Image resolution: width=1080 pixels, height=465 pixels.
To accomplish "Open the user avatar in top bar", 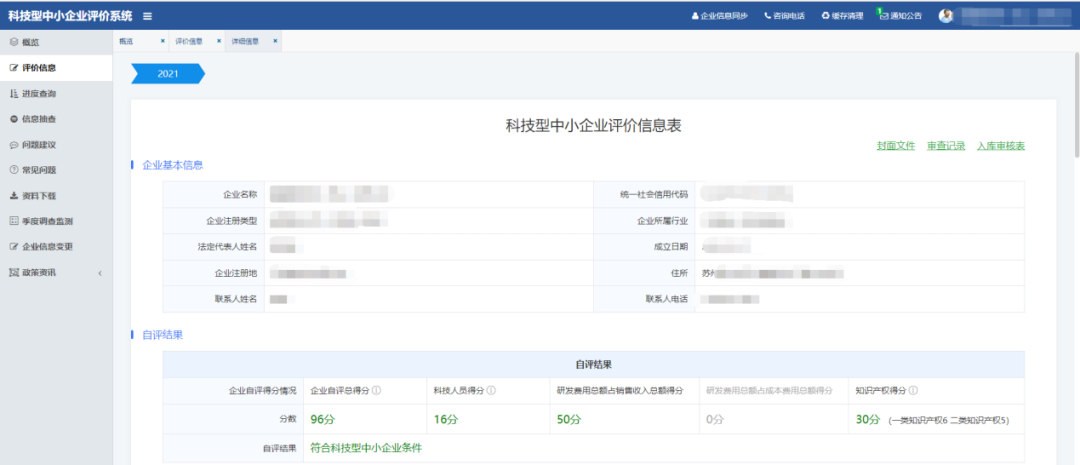I will click(x=946, y=16).
